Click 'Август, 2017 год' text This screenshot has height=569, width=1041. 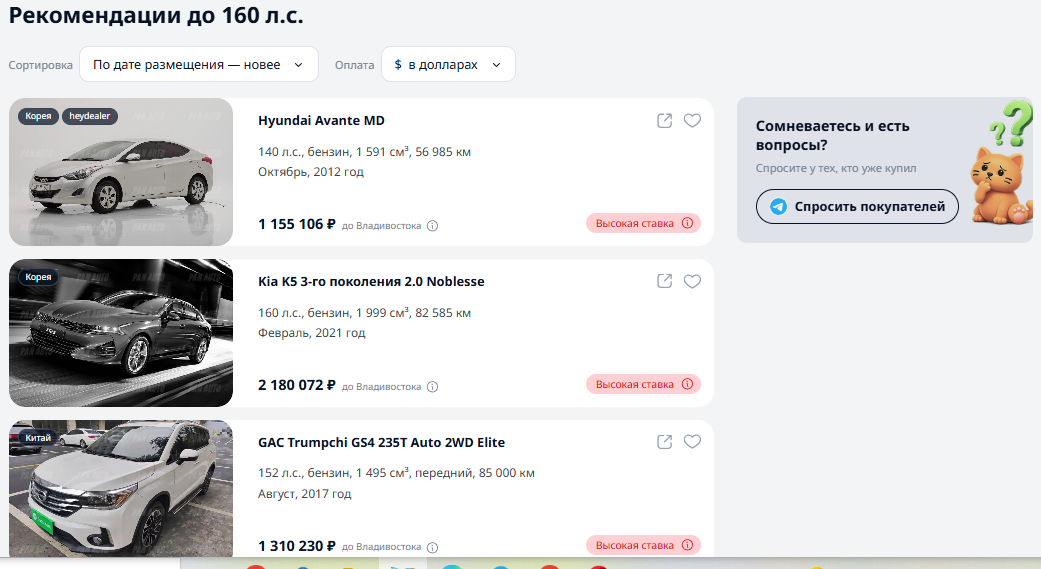coord(305,493)
